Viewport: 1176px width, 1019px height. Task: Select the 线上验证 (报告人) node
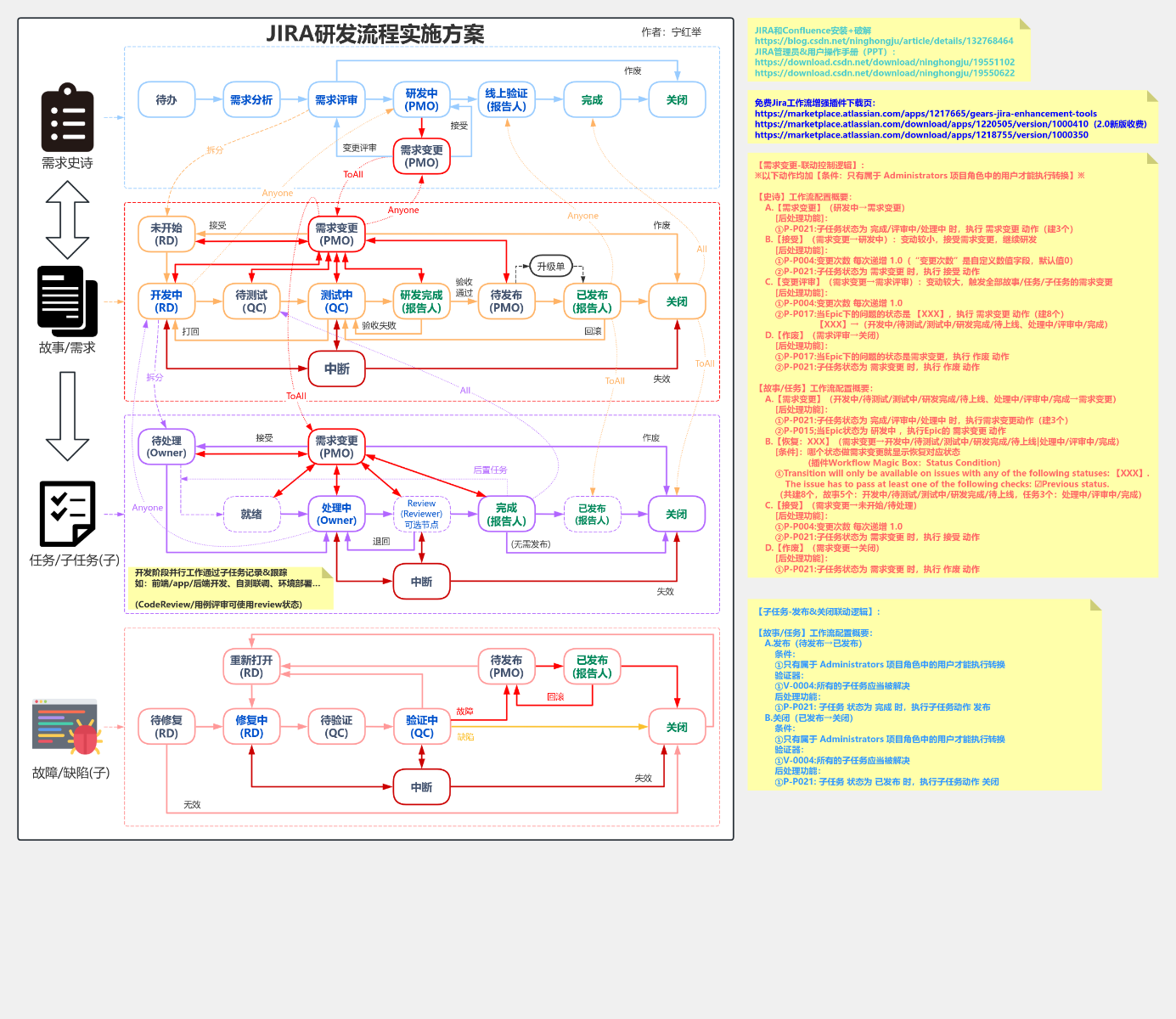pyautogui.click(x=507, y=100)
